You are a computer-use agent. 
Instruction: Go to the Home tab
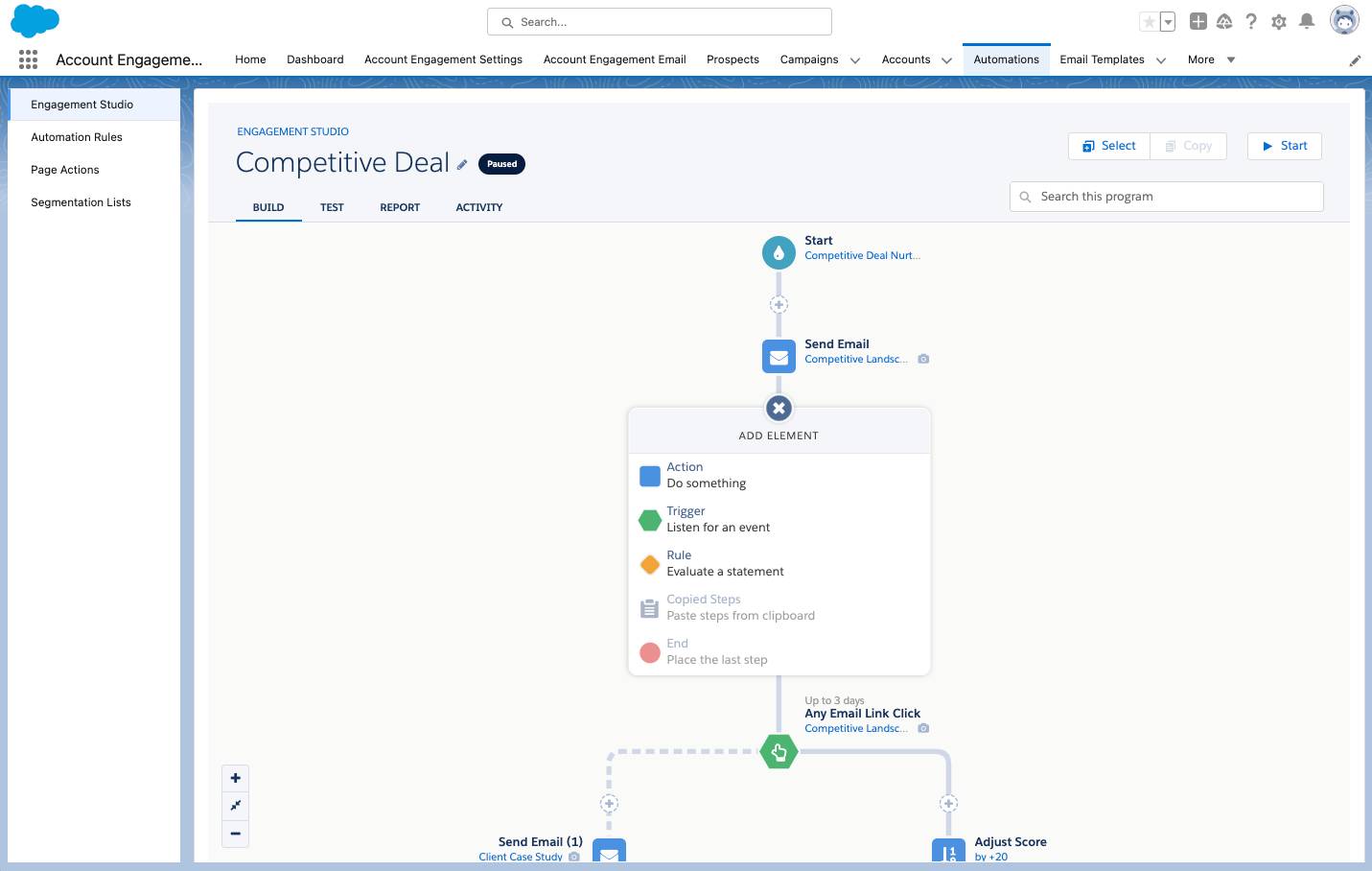(250, 59)
